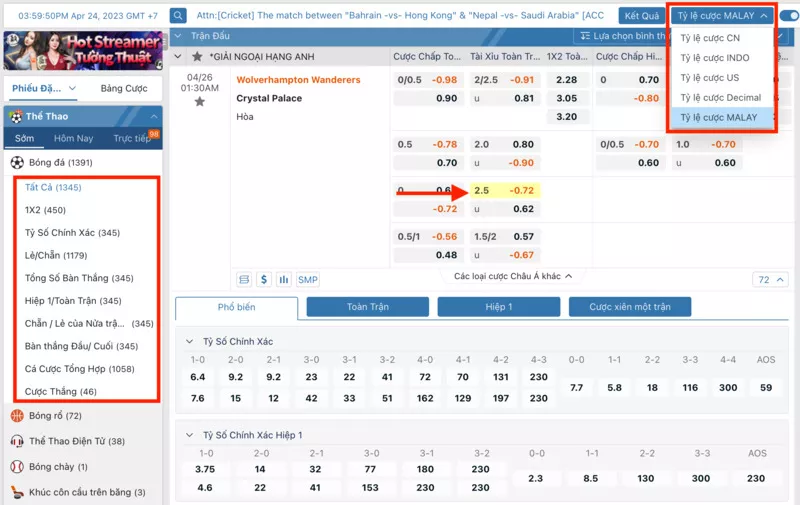Bet on handicap 0/0.5 odds -0.98

coord(429,80)
